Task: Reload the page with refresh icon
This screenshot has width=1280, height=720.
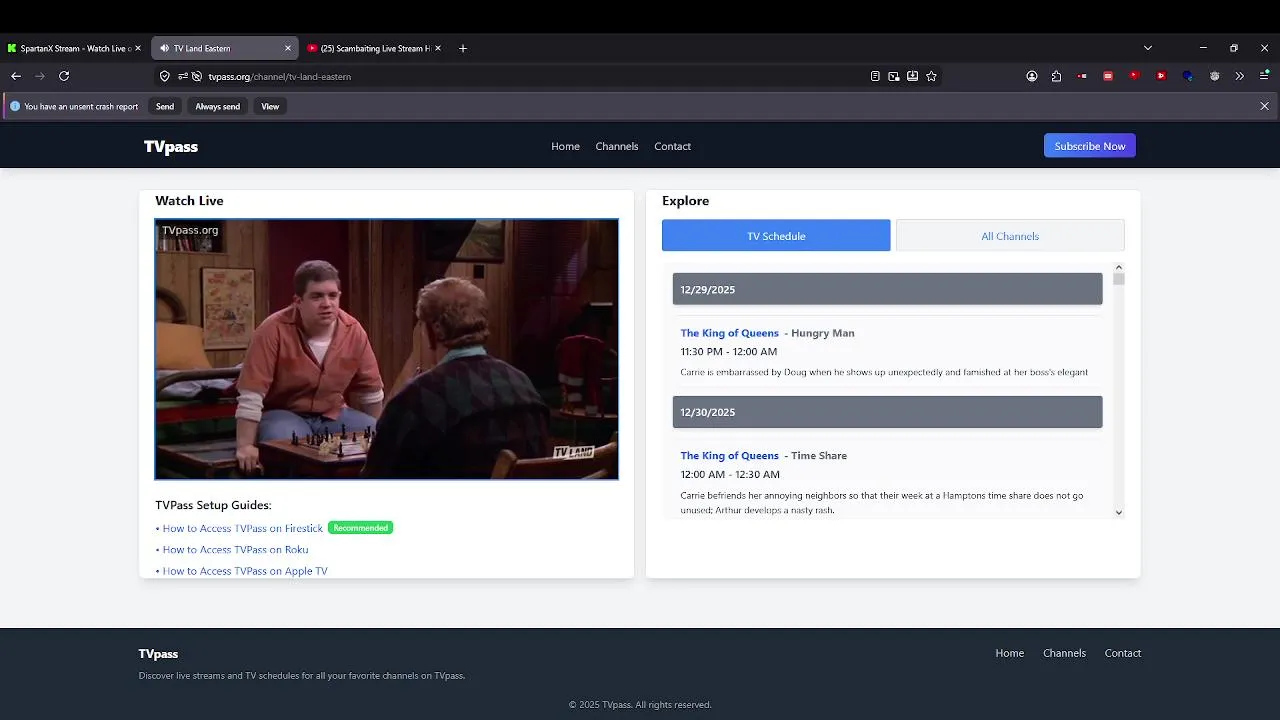Action: pyautogui.click(x=64, y=76)
